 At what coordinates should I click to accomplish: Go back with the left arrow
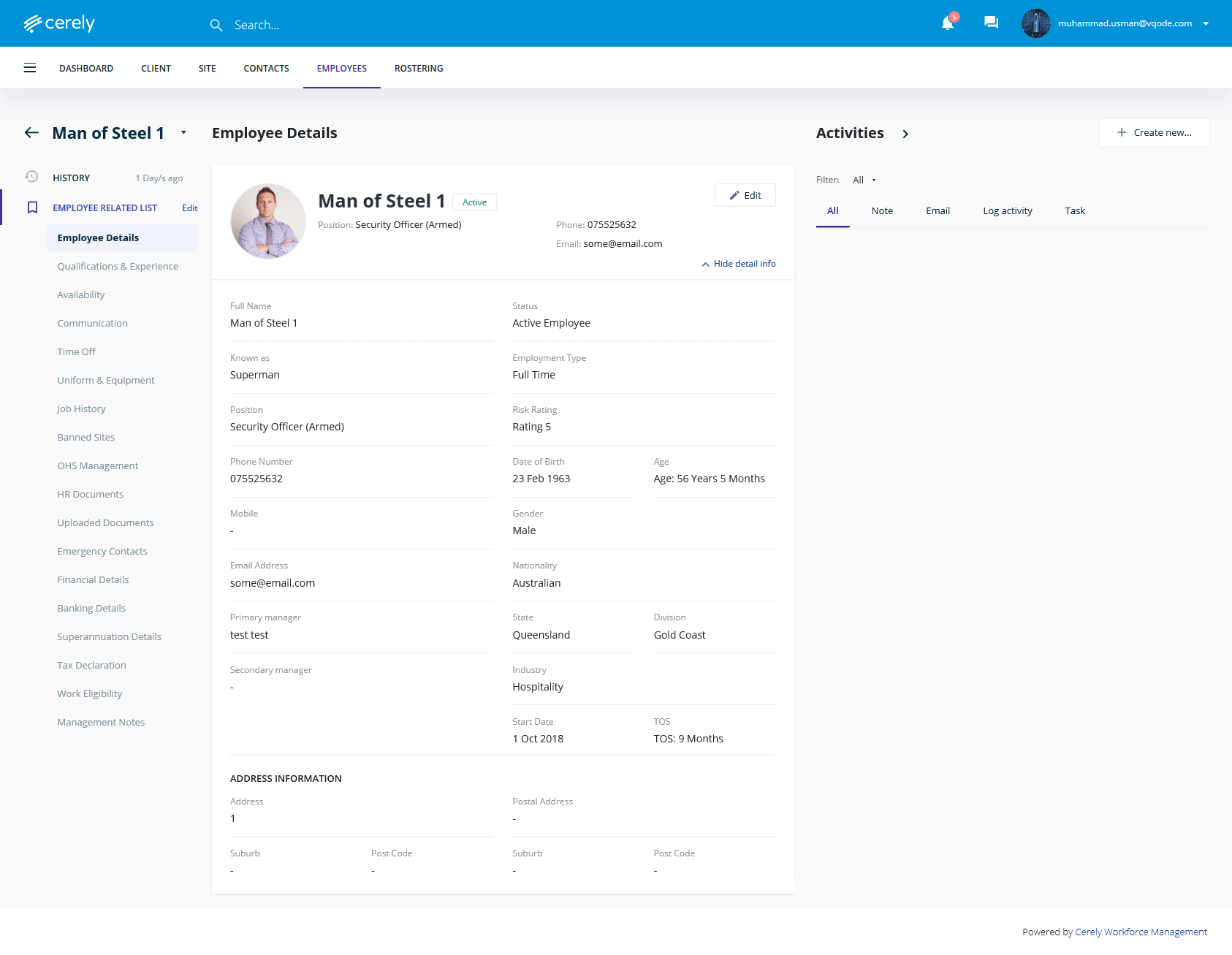31,132
